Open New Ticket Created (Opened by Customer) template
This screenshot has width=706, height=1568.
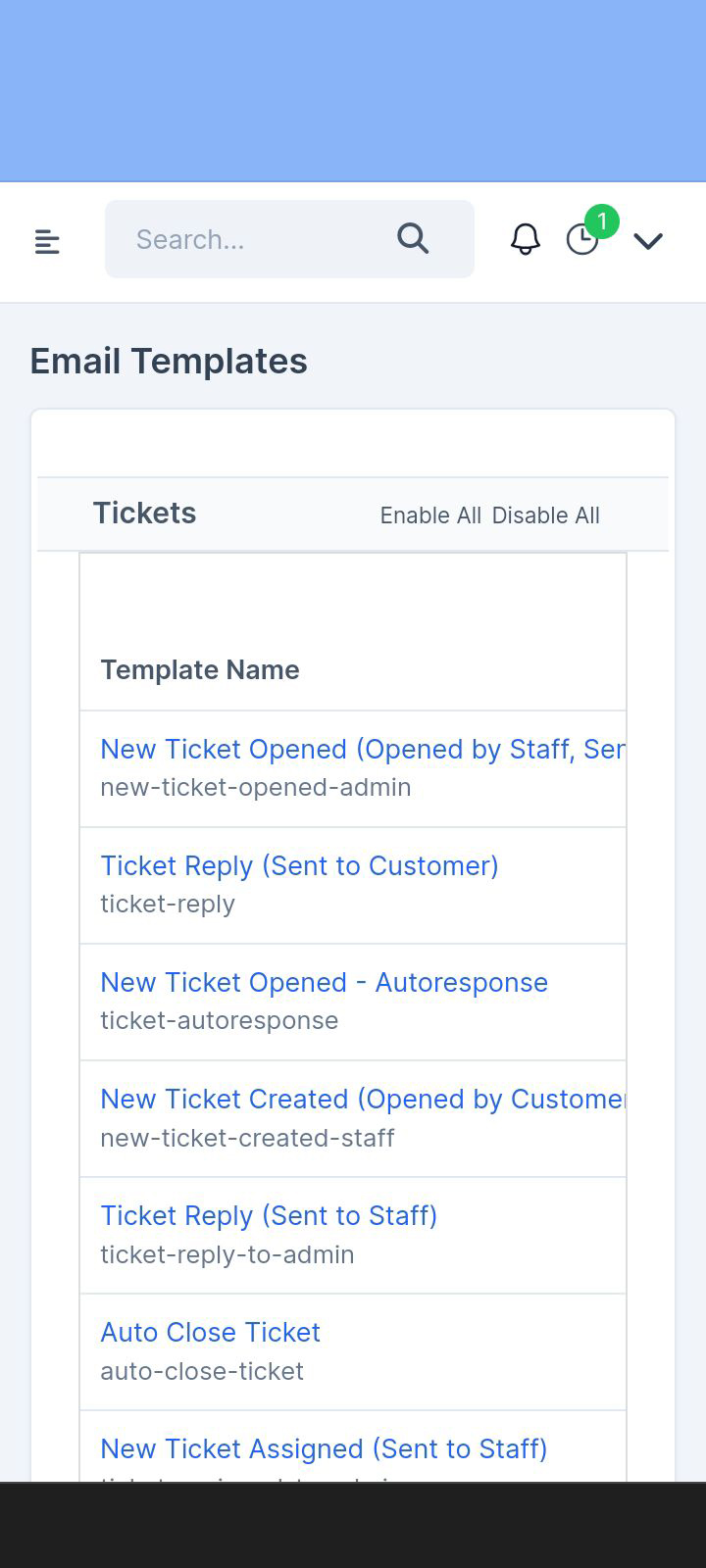tap(362, 1100)
